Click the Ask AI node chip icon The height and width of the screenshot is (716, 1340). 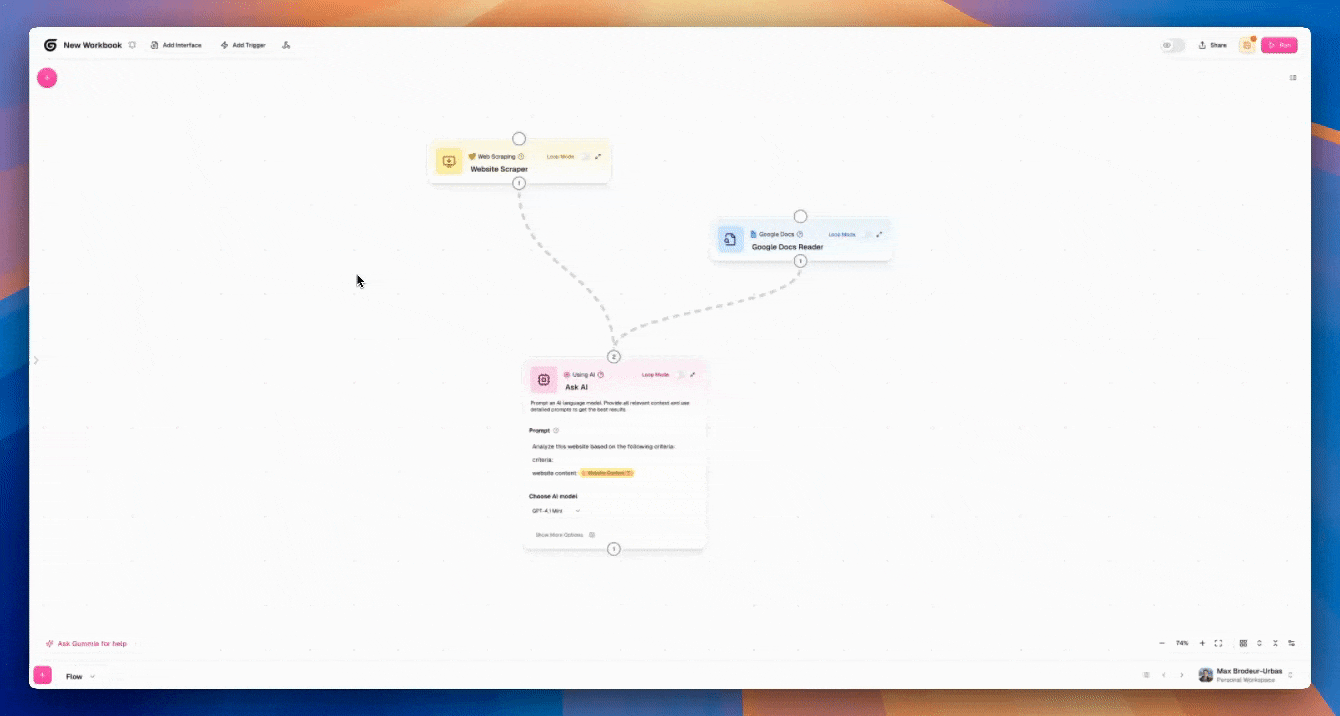(x=544, y=380)
